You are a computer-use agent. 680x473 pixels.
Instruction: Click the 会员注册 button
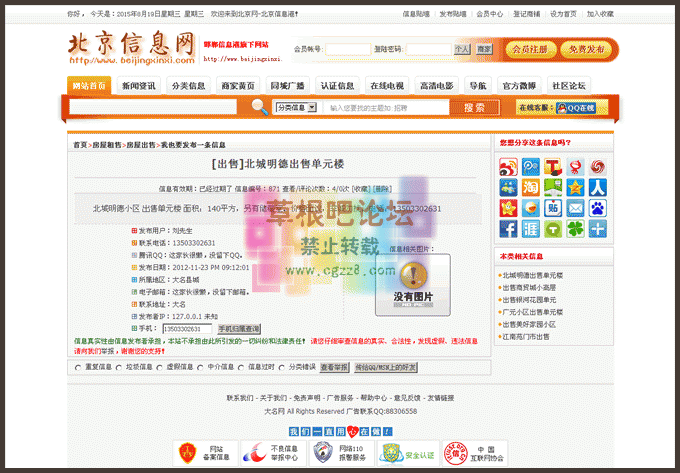point(530,49)
